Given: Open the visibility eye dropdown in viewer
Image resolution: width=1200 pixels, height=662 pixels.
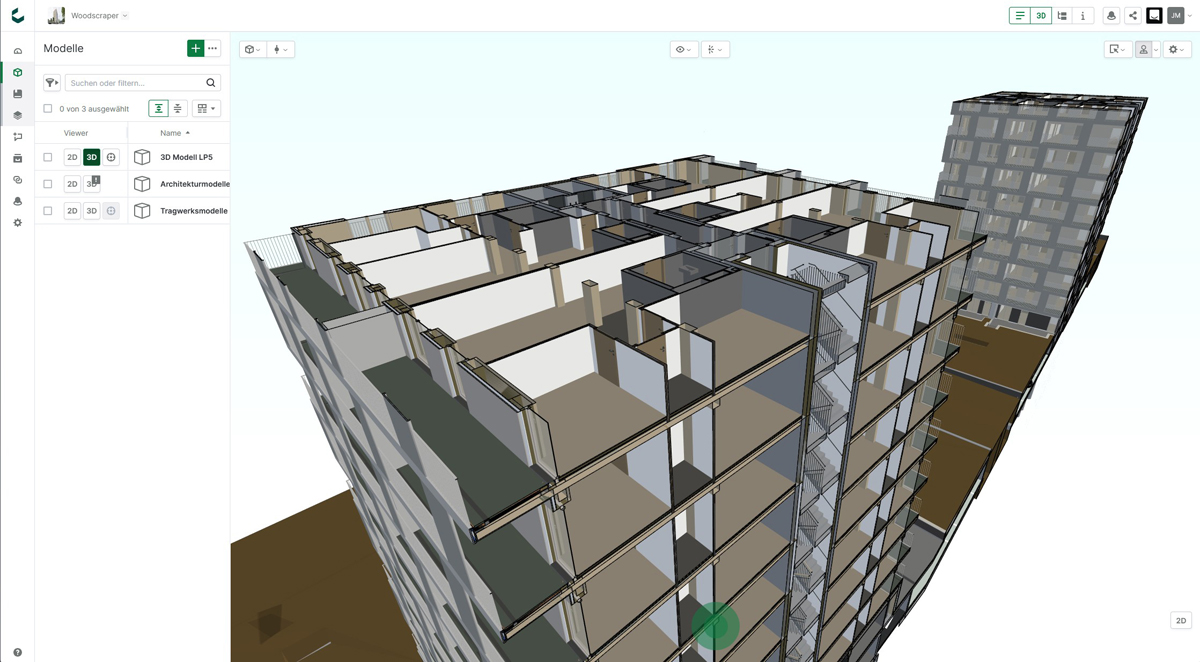Looking at the screenshot, I should coord(683,49).
